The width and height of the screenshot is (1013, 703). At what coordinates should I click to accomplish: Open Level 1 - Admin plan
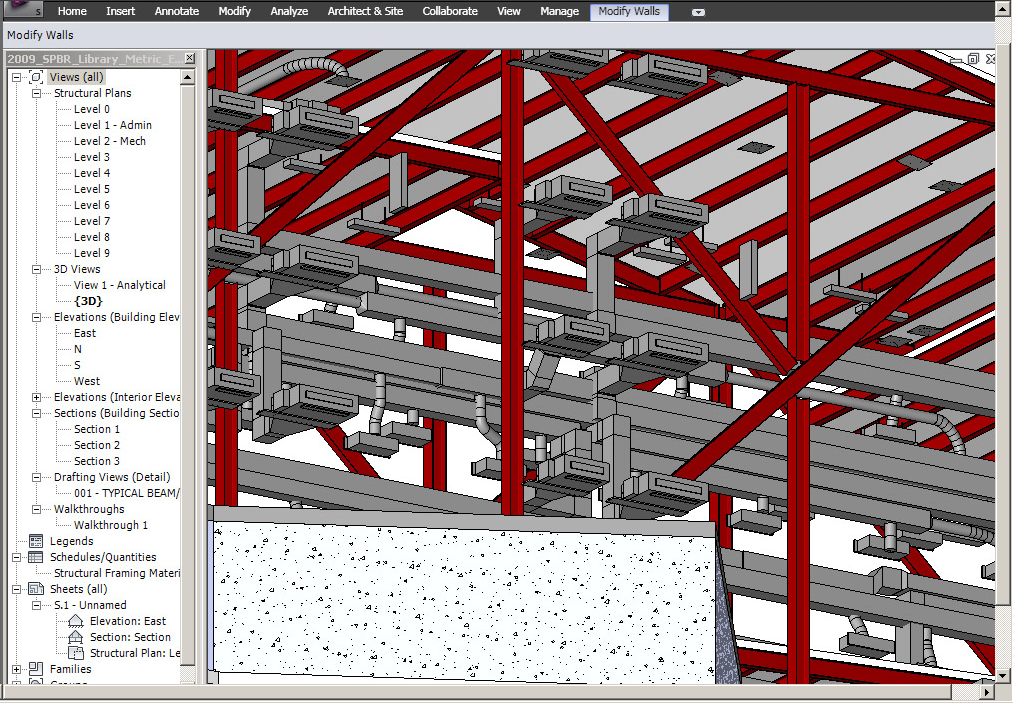113,125
